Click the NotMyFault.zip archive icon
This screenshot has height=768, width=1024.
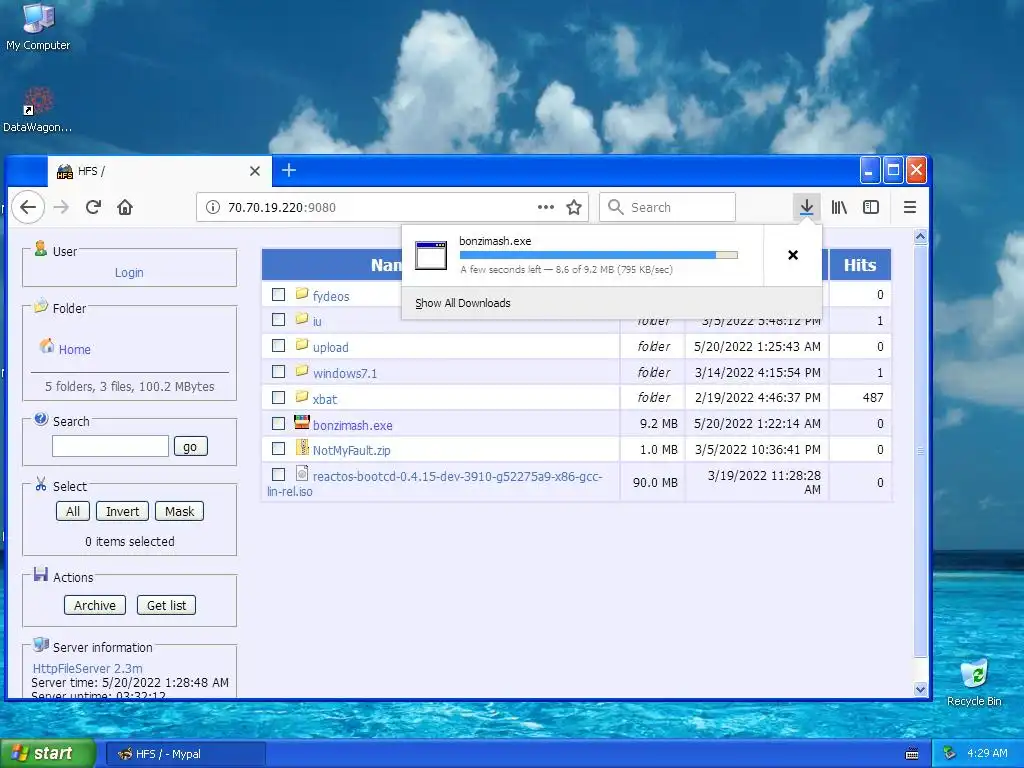(x=302, y=447)
